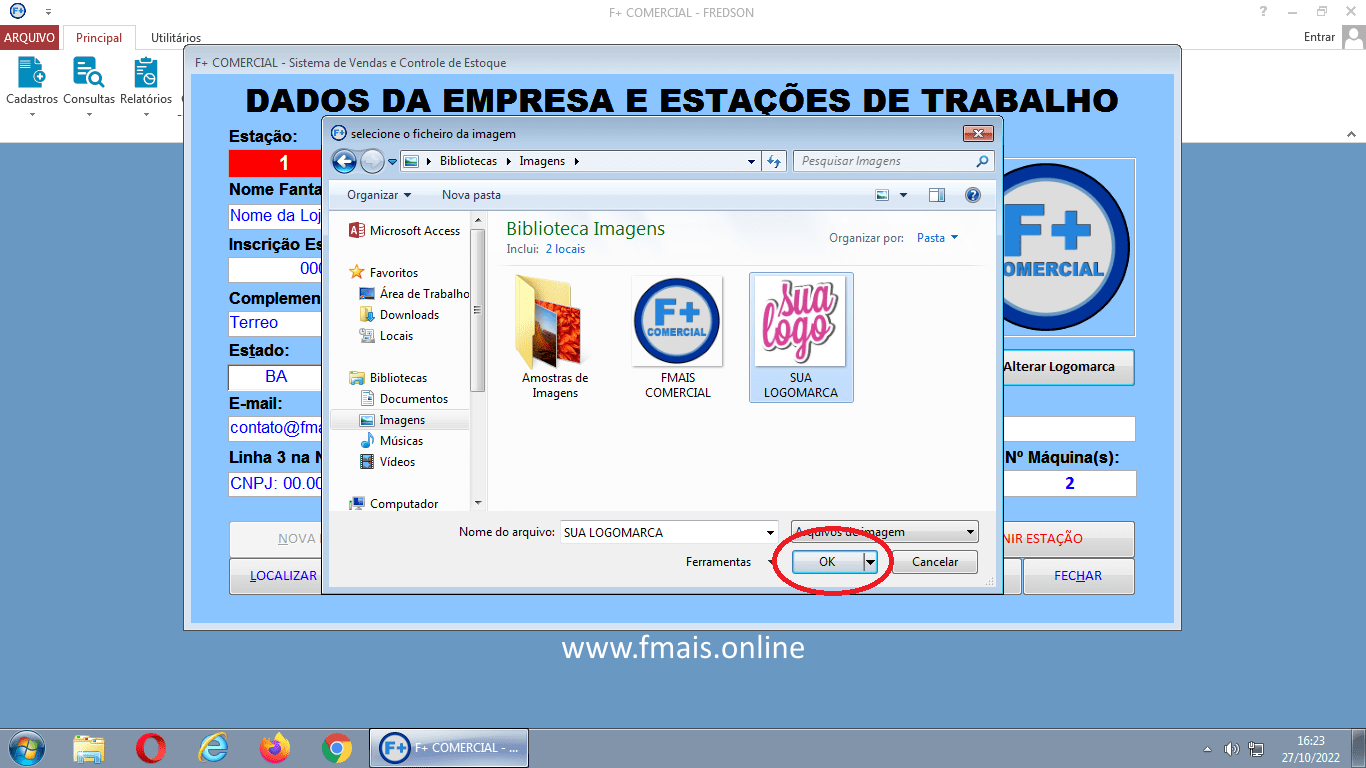Click the search magnifier in Pesquisar Imagens

coord(982,161)
